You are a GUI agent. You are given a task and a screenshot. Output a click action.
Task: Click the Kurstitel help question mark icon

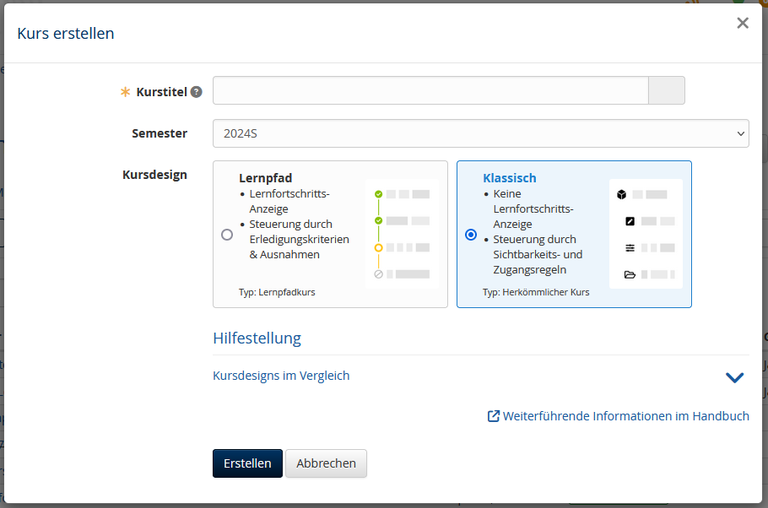pos(196,92)
